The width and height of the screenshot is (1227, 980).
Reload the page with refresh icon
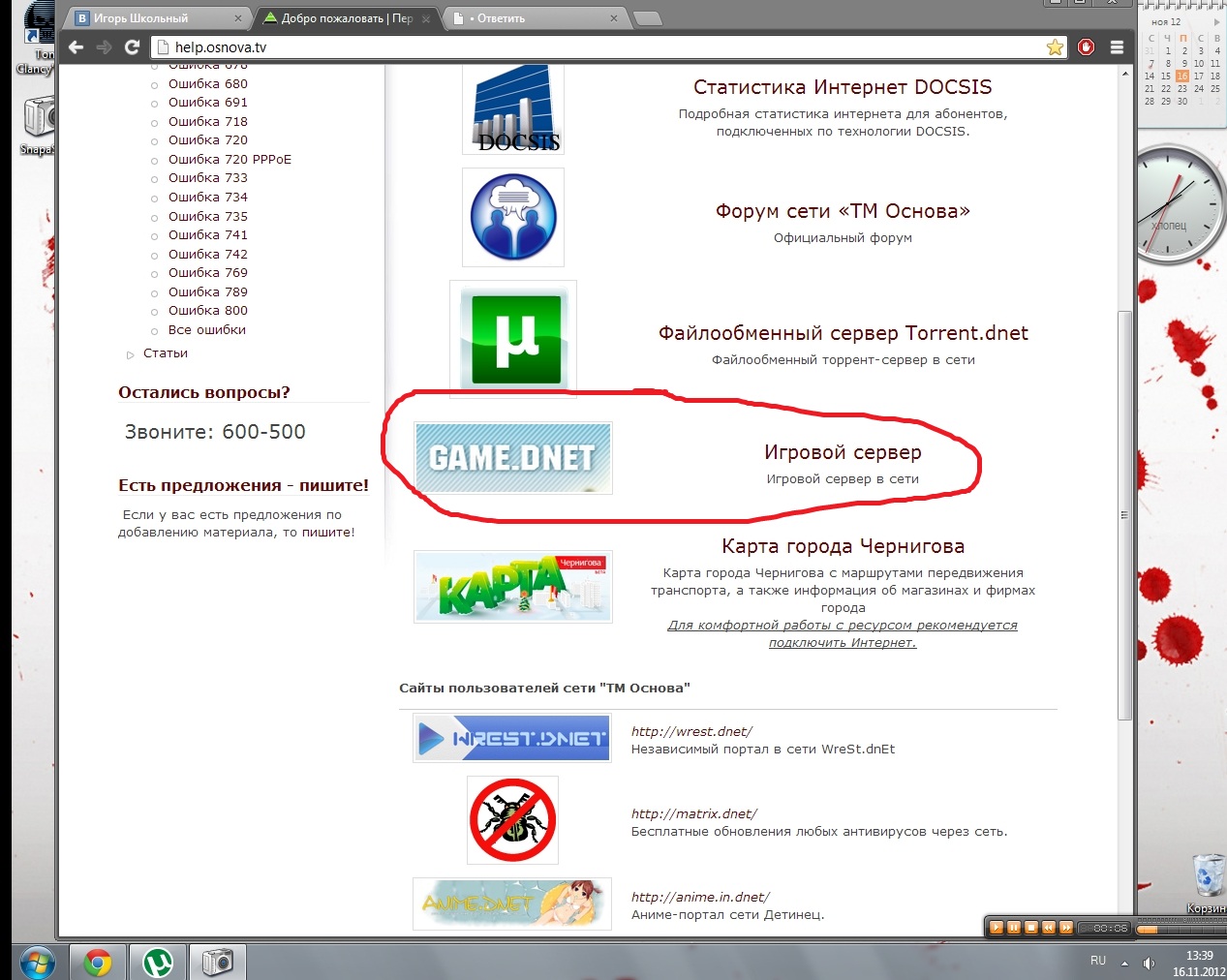(x=133, y=47)
